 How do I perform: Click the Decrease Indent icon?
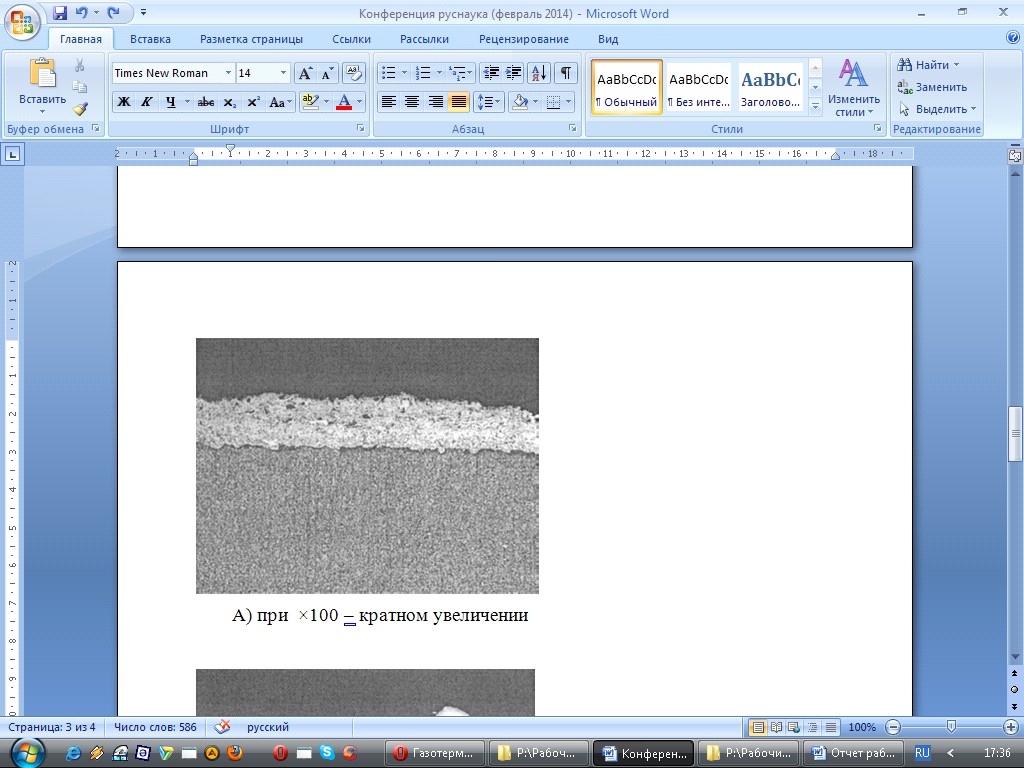point(490,72)
